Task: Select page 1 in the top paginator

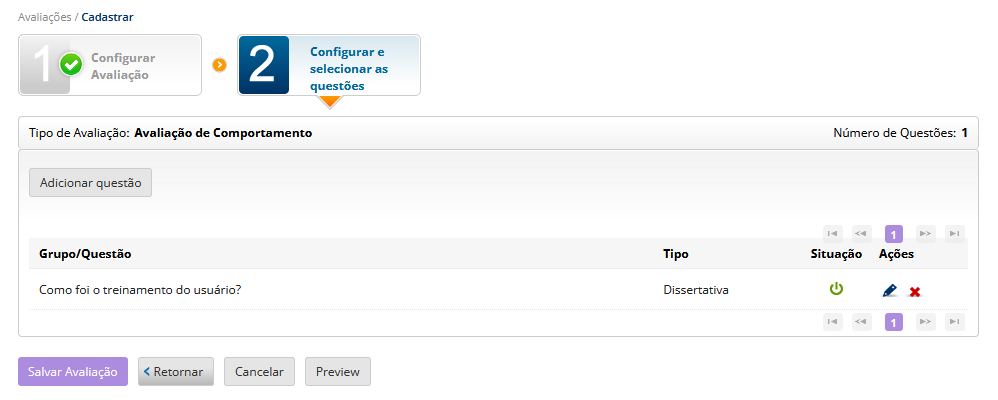Action: pyautogui.click(x=894, y=234)
